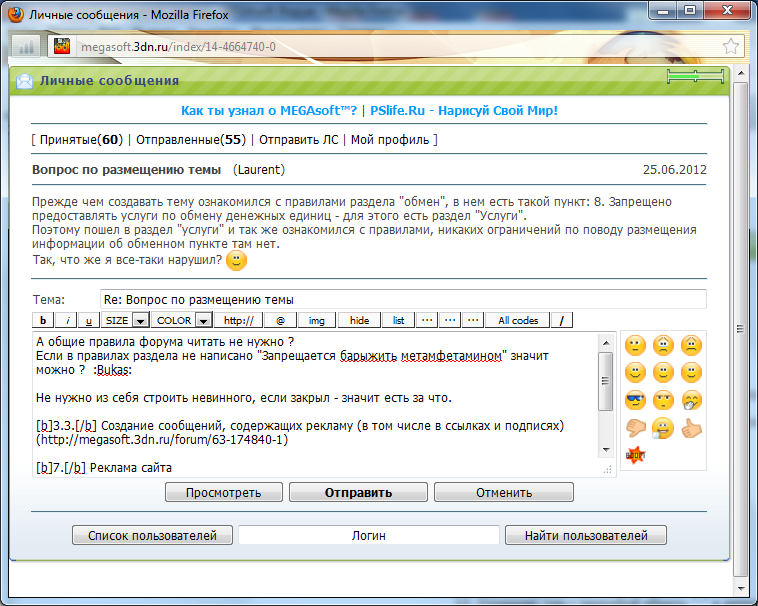This screenshot has height=606, width=758.
Task: Insert an image with img button
Action: tap(317, 320)
